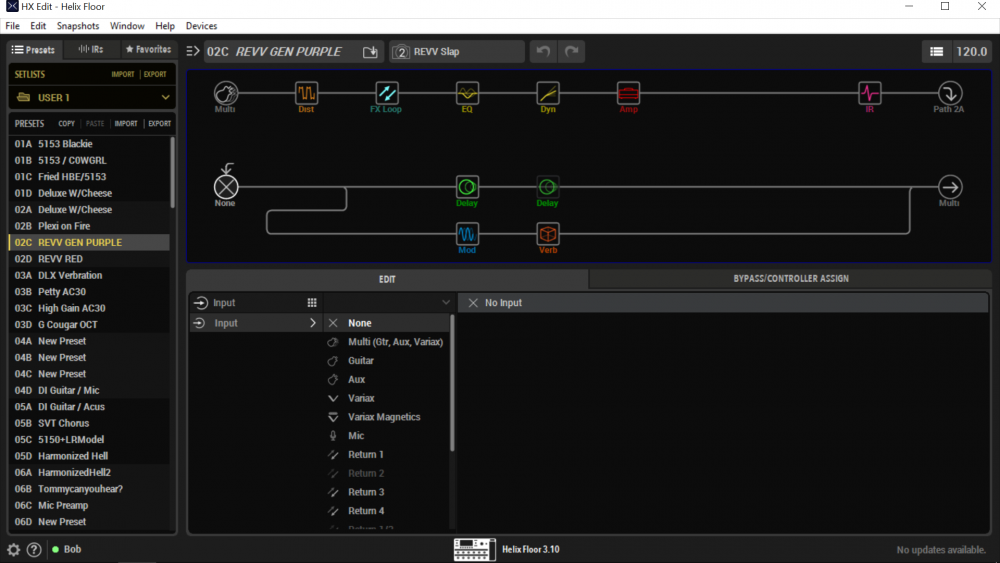
Task: Switch to the IRs tab
Action: [x=91, y=49]
